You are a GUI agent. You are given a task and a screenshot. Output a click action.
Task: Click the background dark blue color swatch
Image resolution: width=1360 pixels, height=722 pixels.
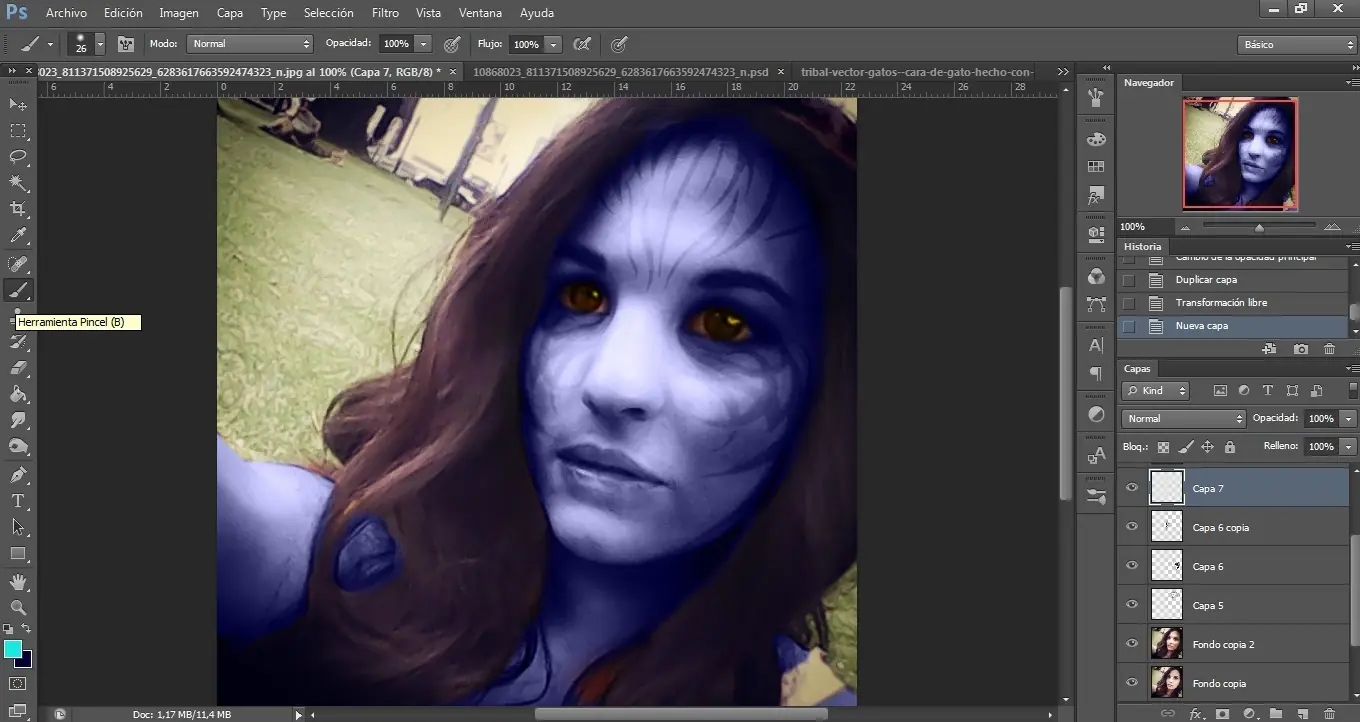pyautogui.click(x=24, y=659)
